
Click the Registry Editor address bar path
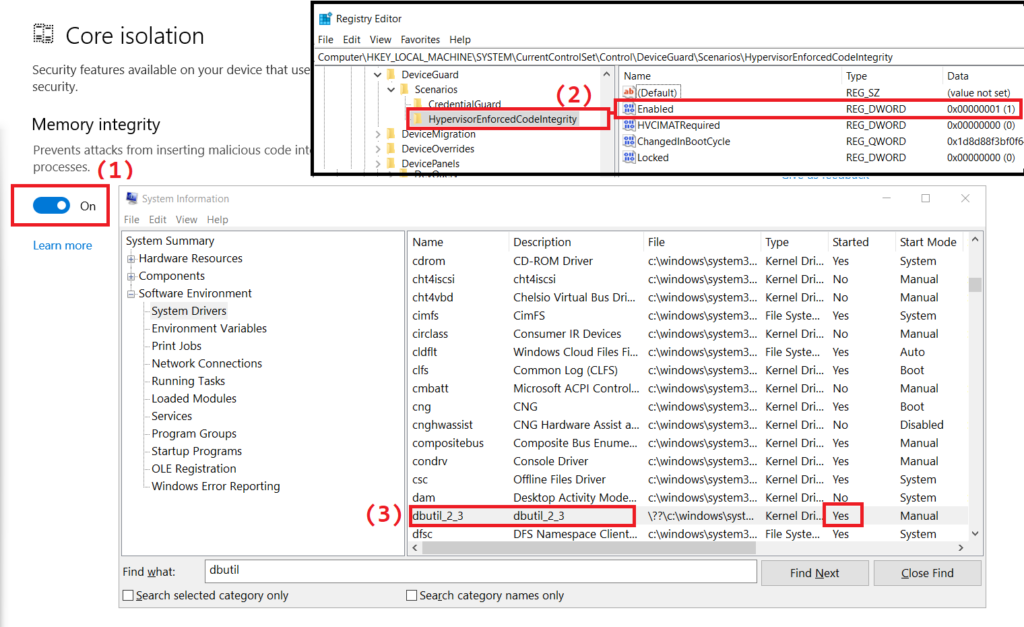click(605, 57)
